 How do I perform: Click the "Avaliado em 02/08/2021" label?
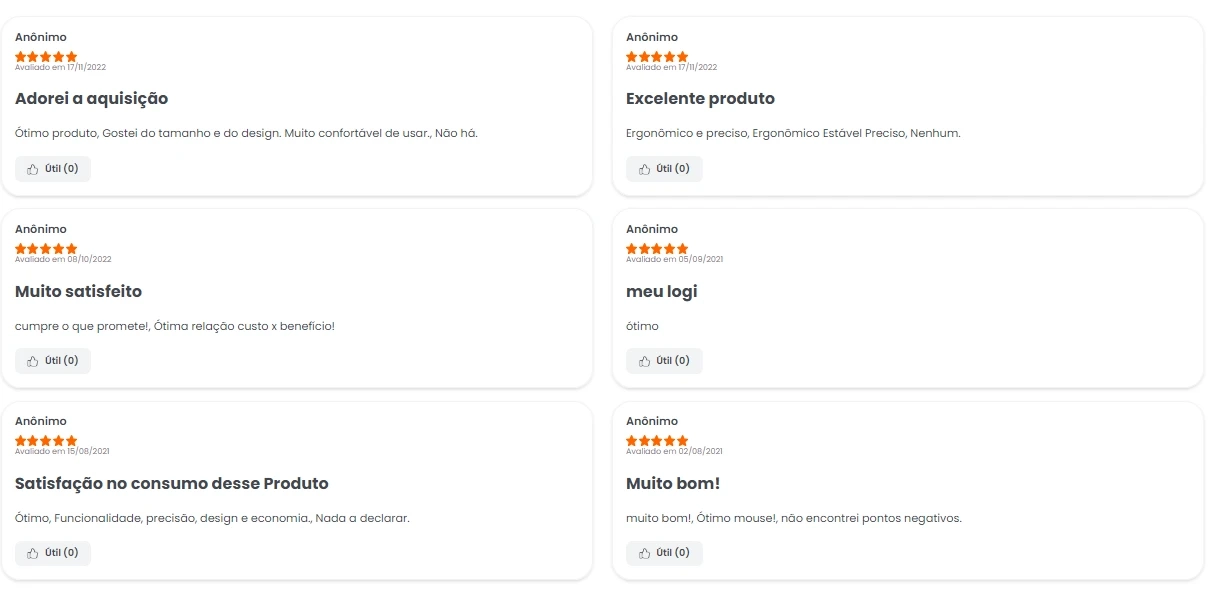coord(674,451)
